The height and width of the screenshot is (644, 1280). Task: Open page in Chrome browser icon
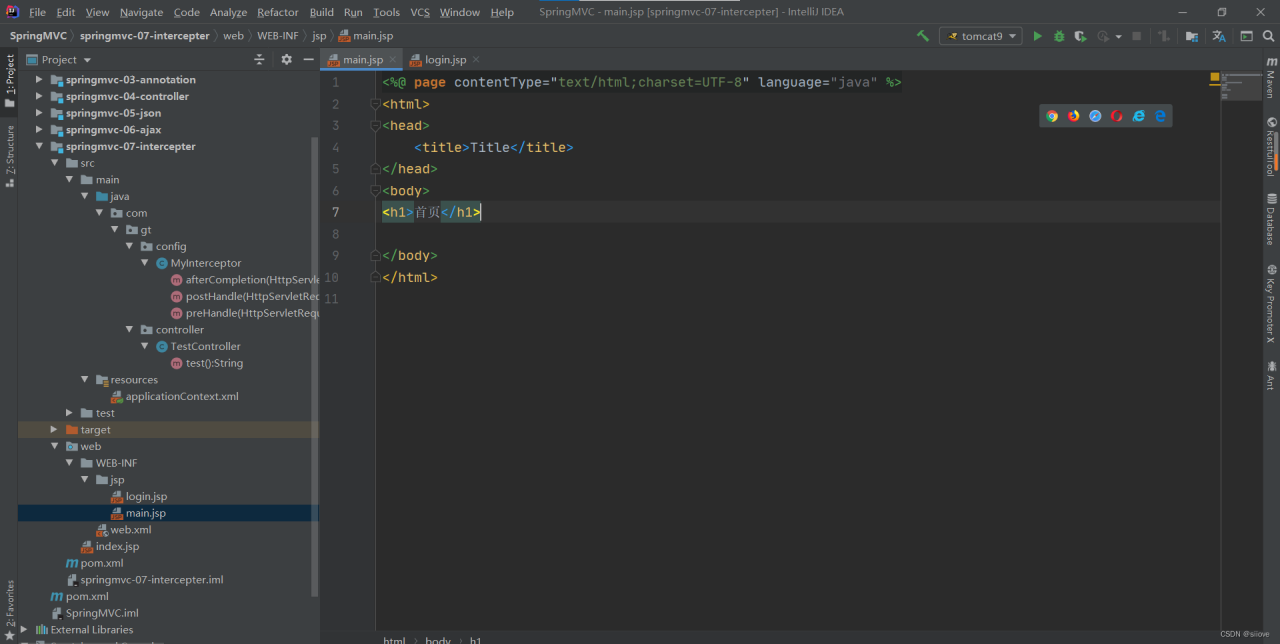pyautogui.click(x=1052, y=116)
